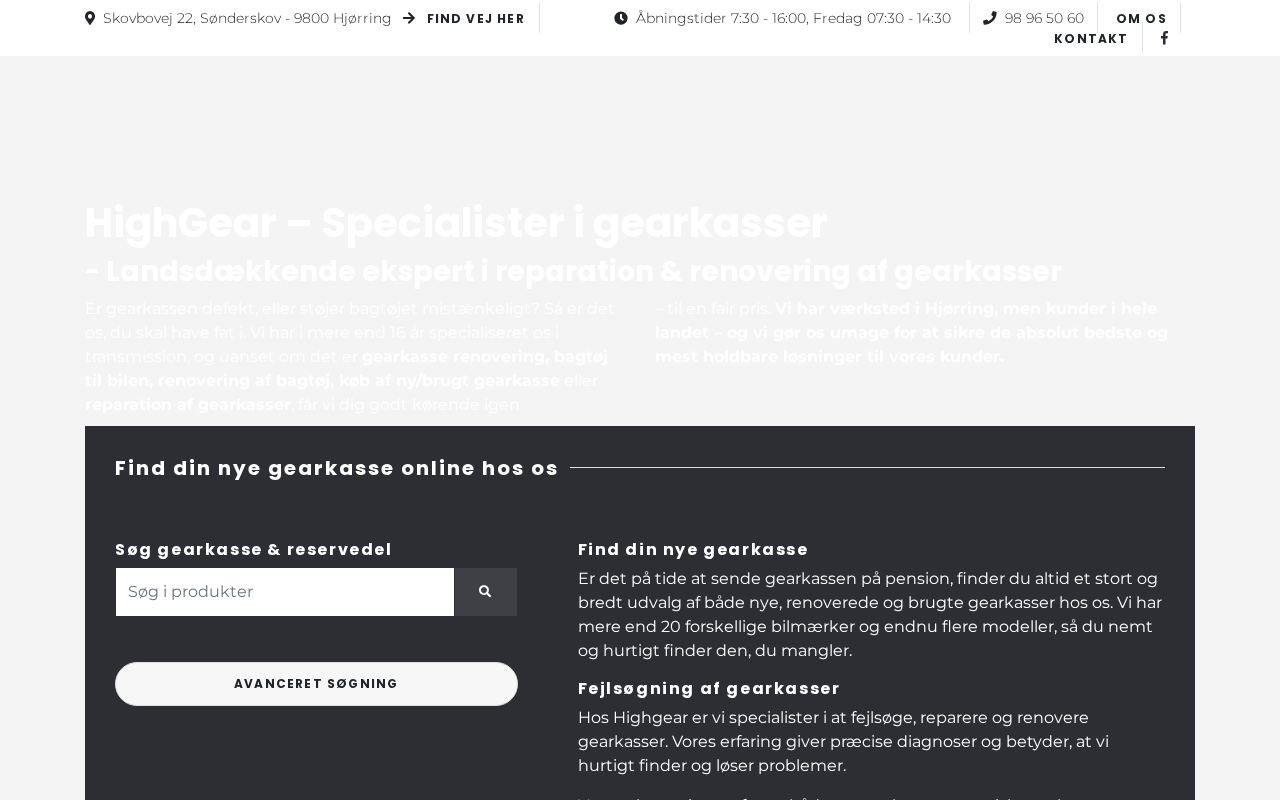Click the Søg gearkasse & reservedel label
This screenshot has width=1280, height=800.
[254, 549]
